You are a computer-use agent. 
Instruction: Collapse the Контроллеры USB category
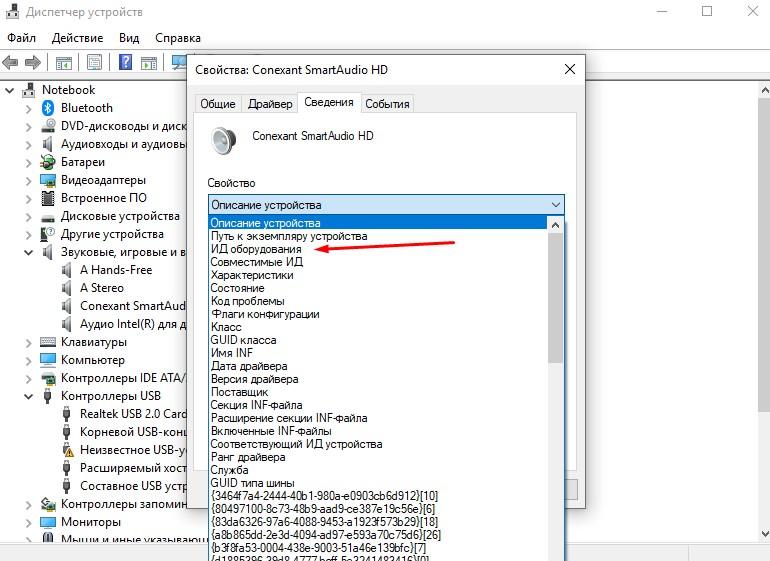coord(28,396)
